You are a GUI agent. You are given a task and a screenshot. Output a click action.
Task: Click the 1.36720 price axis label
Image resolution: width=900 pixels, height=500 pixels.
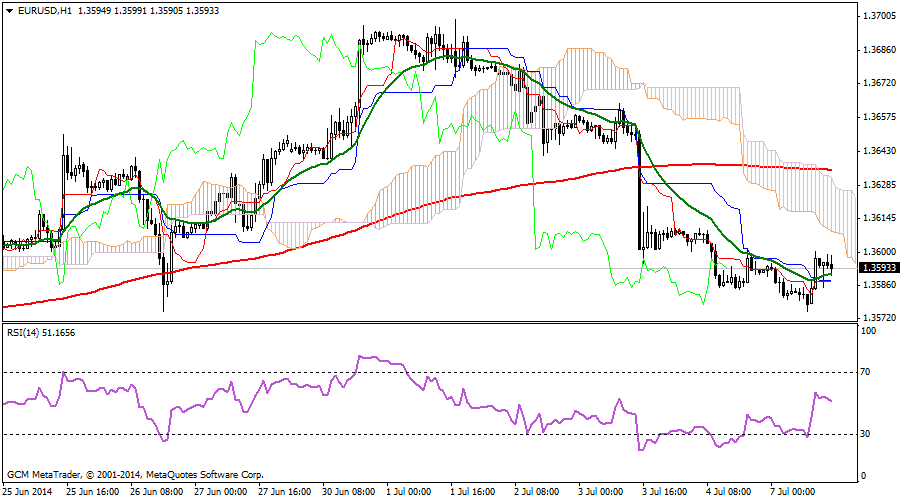click(x=879, y=83)
